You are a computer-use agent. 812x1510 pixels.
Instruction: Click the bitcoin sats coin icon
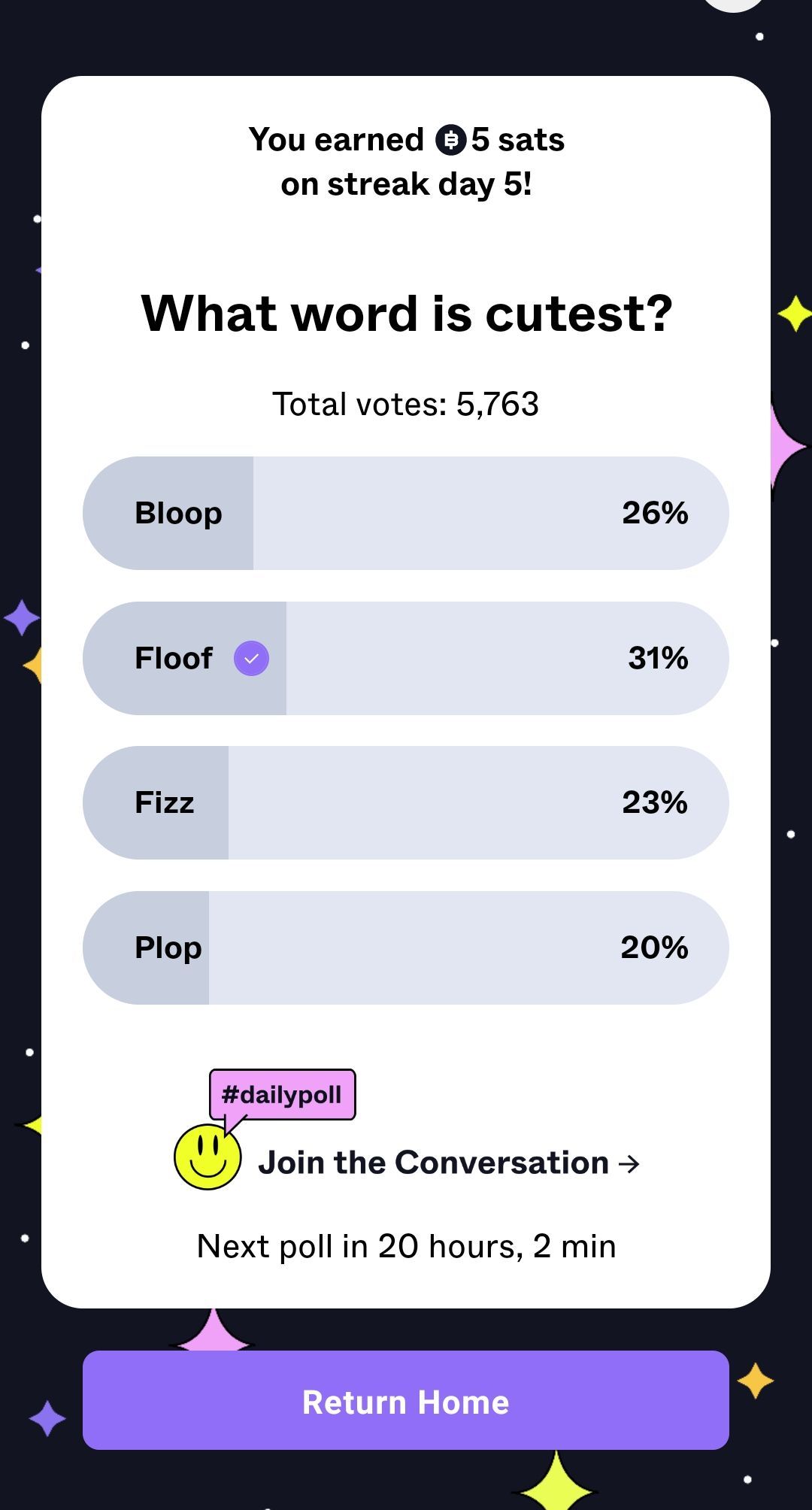point(451,140)
